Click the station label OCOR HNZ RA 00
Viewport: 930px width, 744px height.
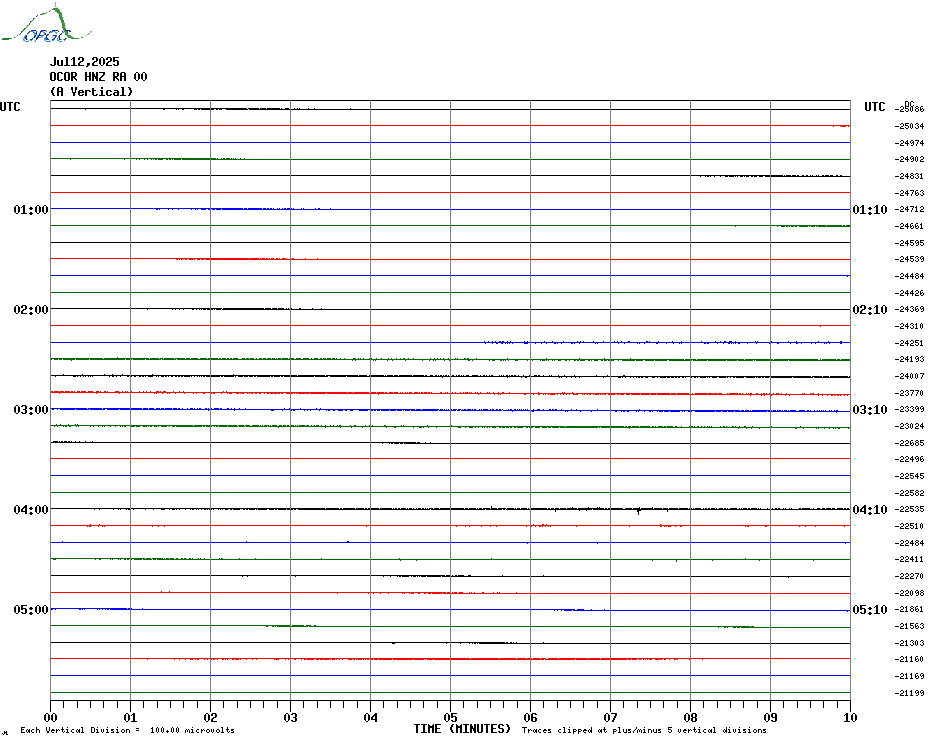pyautogui.click(x=98, y=77)
